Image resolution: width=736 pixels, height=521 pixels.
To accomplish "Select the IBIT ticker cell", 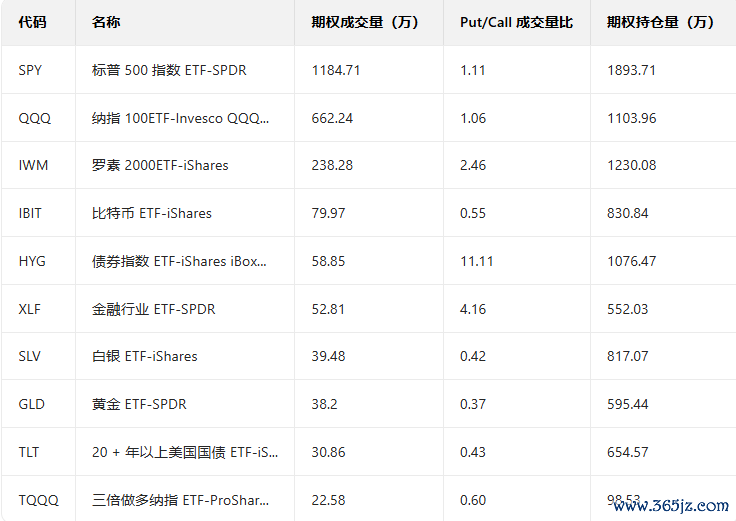I will point(31,213).
